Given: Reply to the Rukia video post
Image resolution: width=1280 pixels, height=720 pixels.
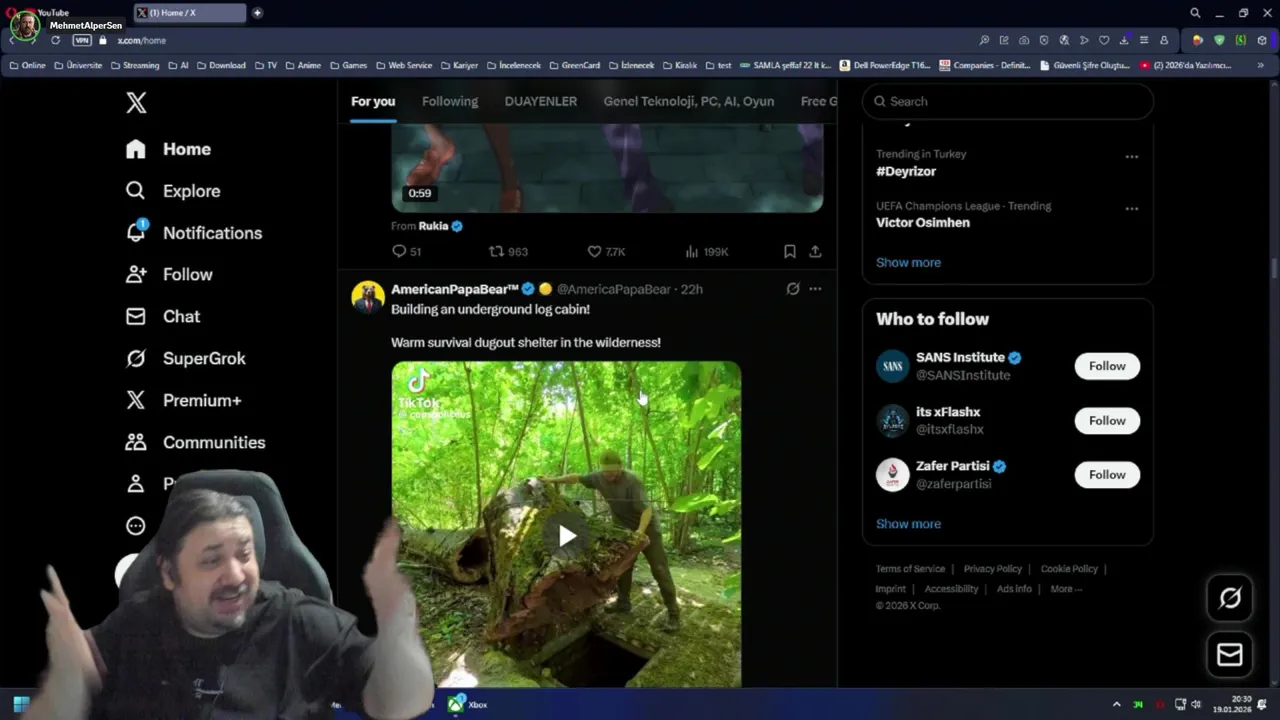Looking at the screenshot, I should pos(406,251).
